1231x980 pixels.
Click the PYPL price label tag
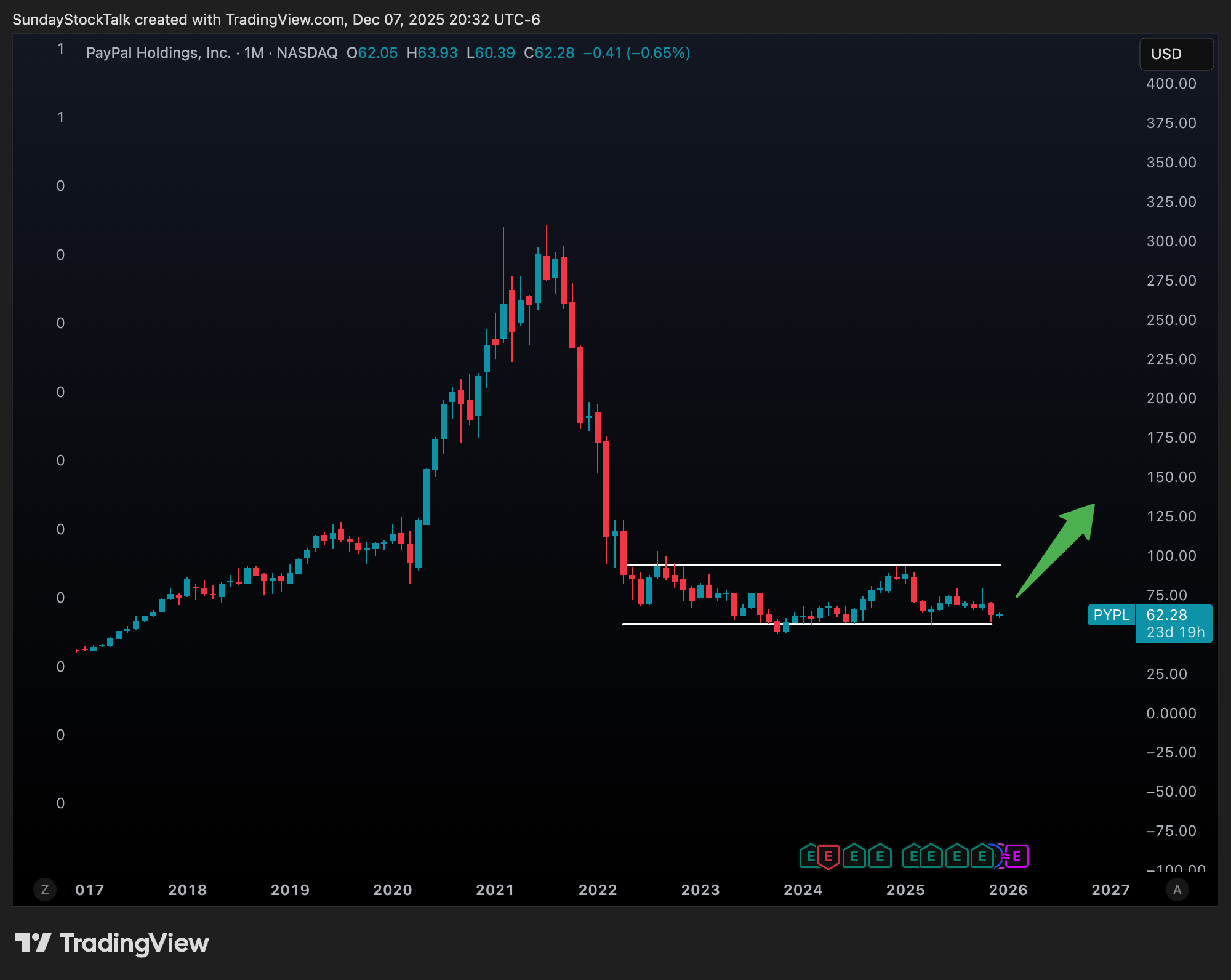click(x=1111, y=615)
